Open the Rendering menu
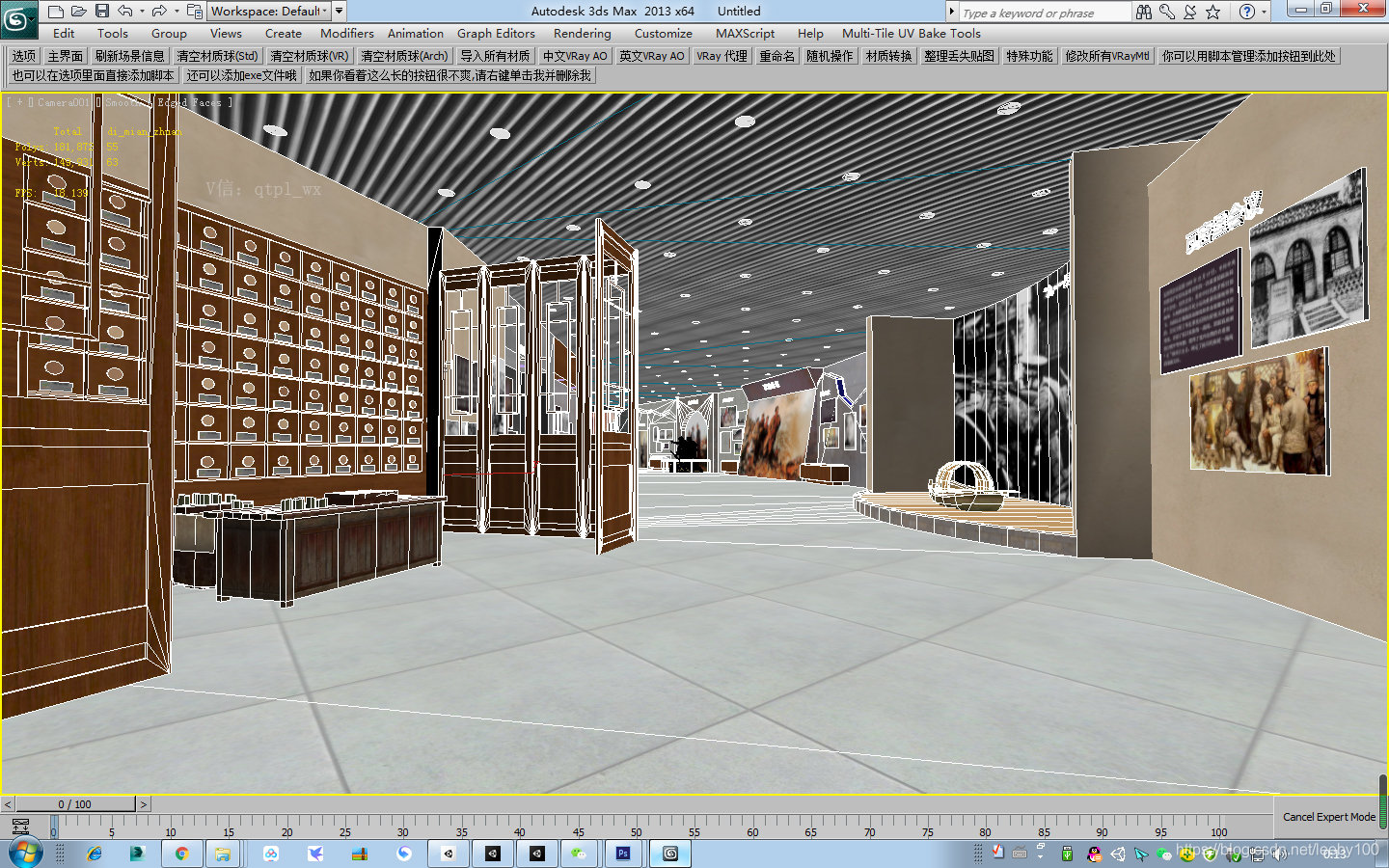The width and height of the screenshot is (1389, 868). point(582,33)
